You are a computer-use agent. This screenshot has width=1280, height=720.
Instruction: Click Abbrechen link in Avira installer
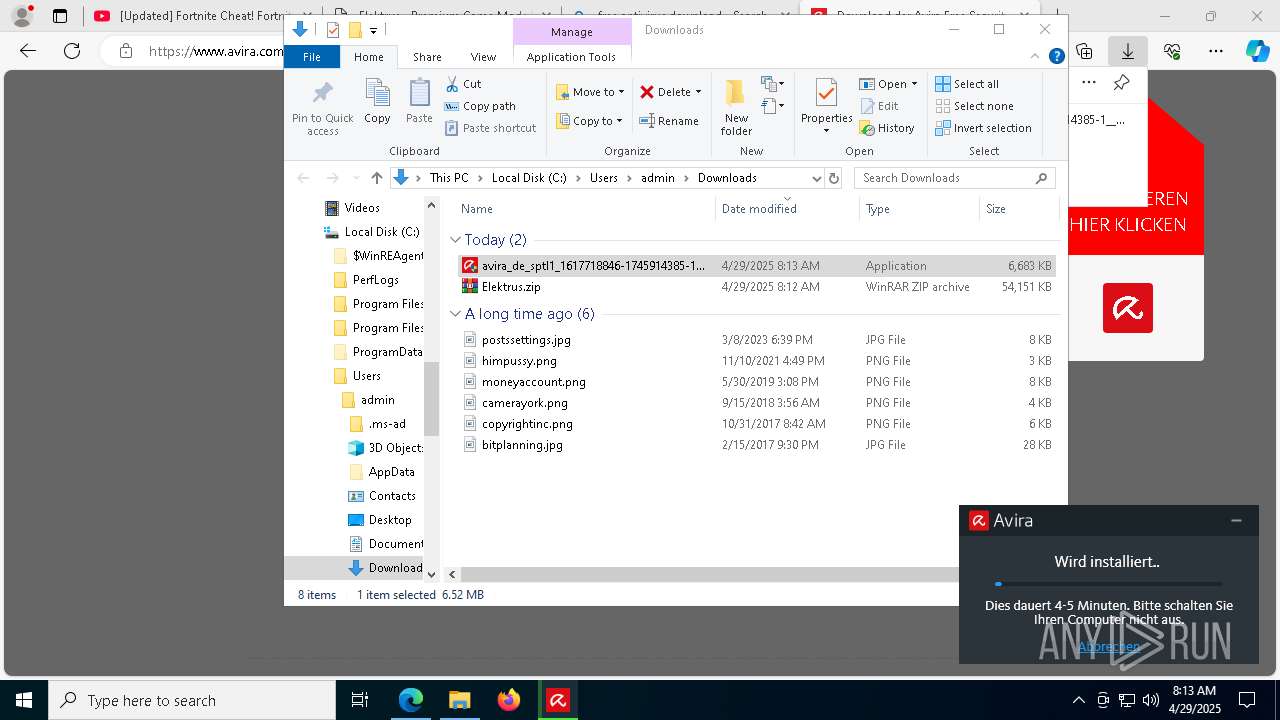[x=1109, y=647]
